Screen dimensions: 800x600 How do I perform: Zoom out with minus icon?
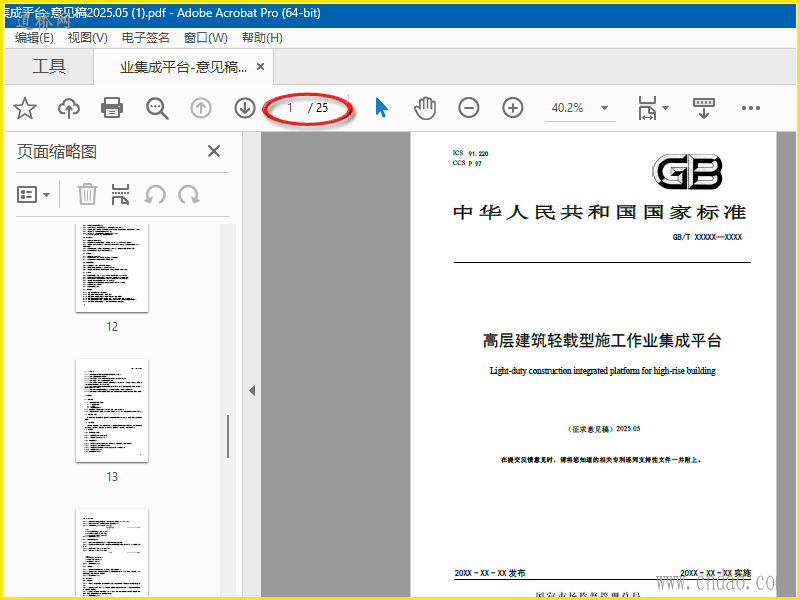[x=468, y=108]
